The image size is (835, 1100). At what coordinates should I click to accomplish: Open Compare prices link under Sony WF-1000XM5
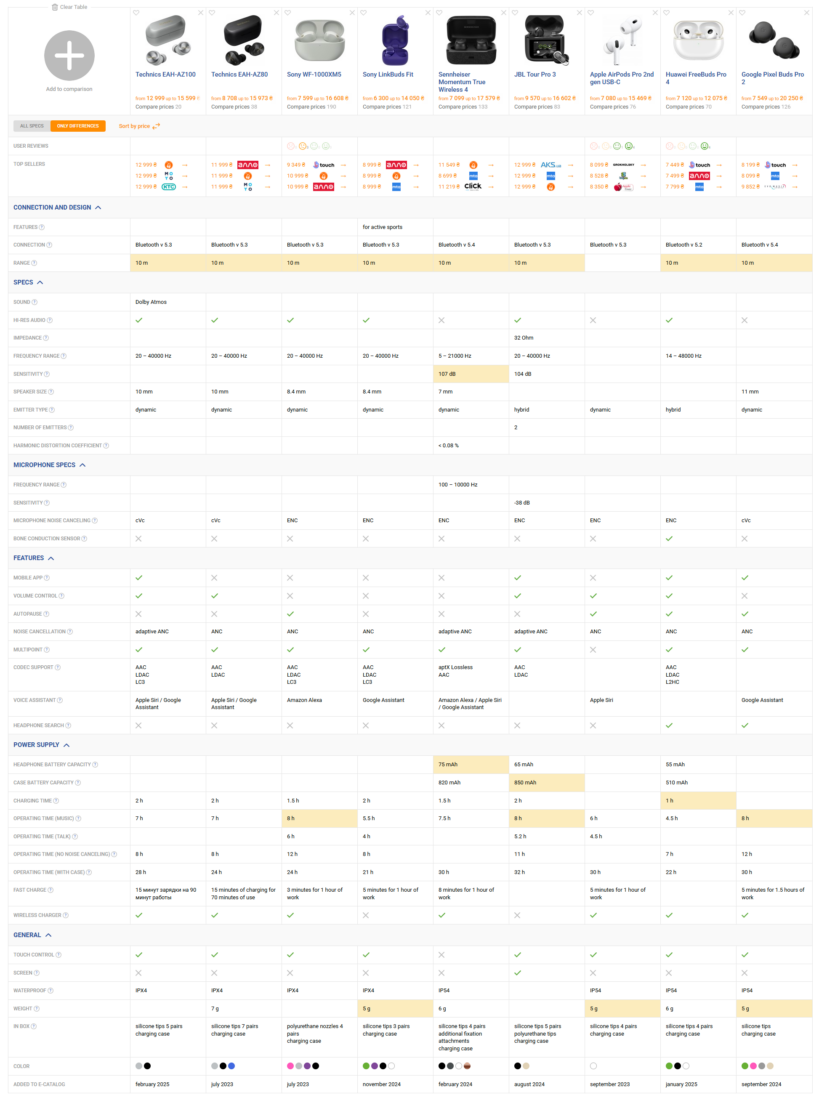coord(312,107)
